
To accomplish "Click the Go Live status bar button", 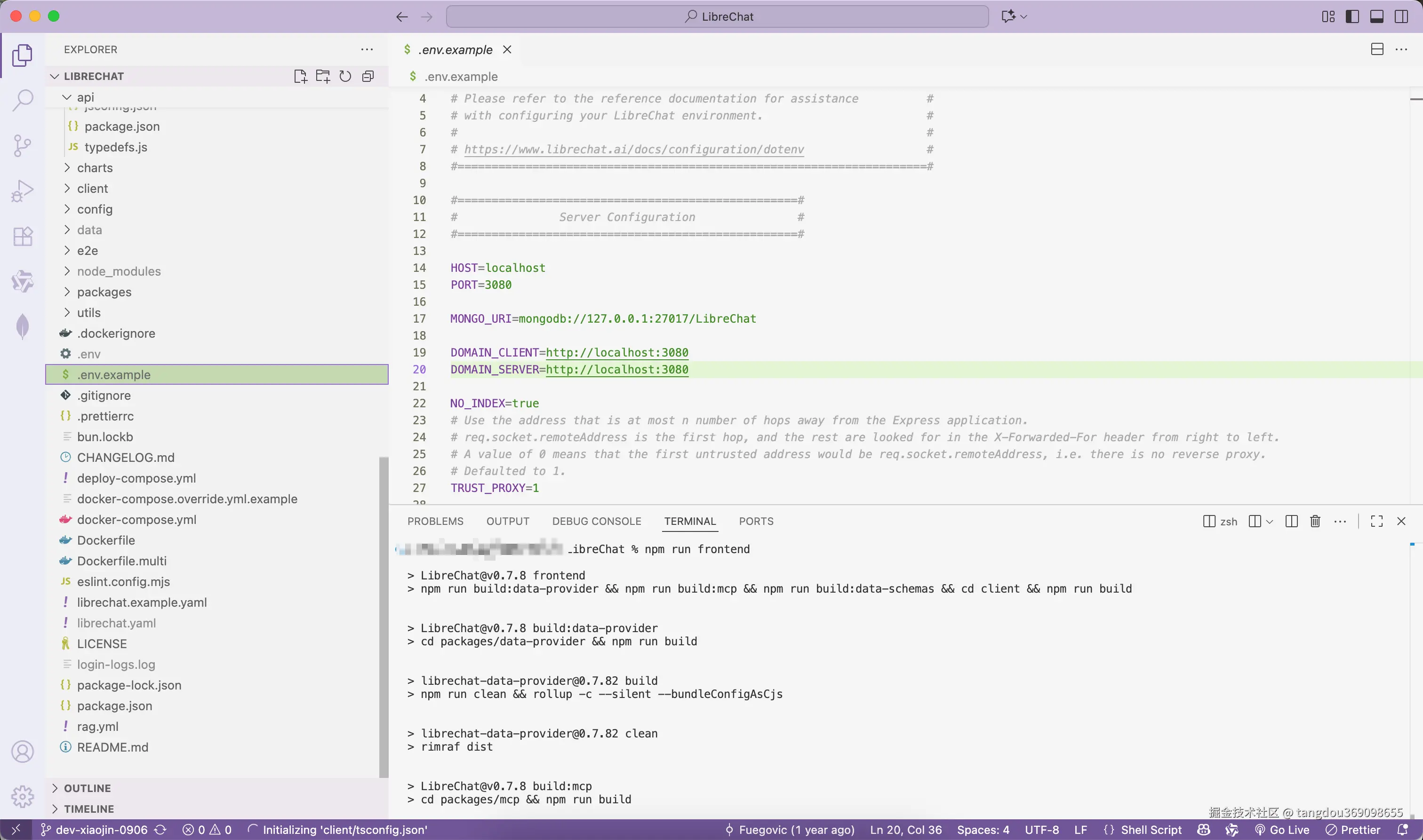I will tap(1283, 830).
